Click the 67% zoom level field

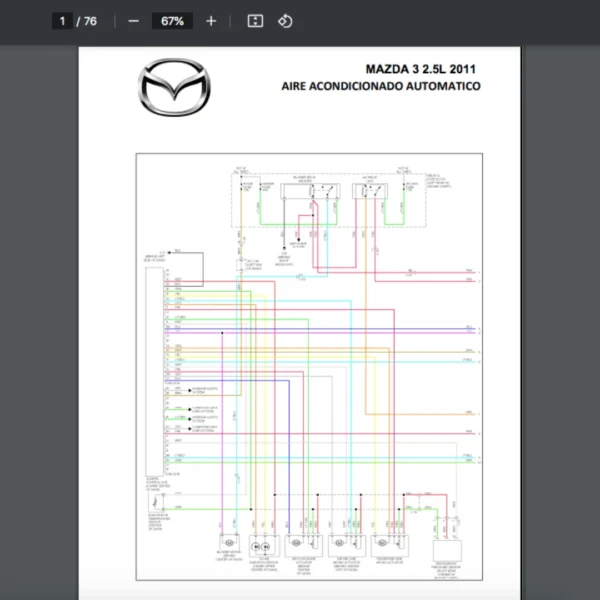point(172,21)
